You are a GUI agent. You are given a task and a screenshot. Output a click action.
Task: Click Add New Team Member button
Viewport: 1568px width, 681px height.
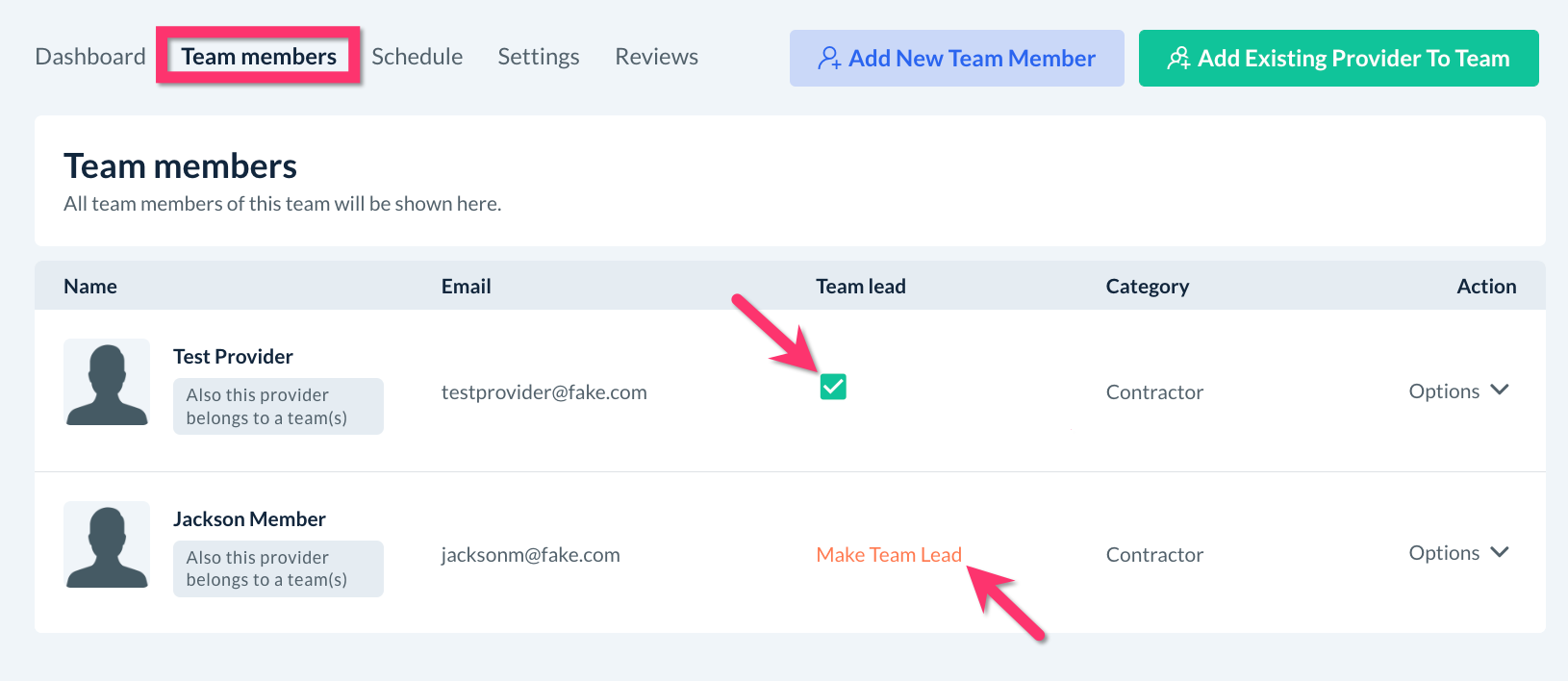pos(957,59)
